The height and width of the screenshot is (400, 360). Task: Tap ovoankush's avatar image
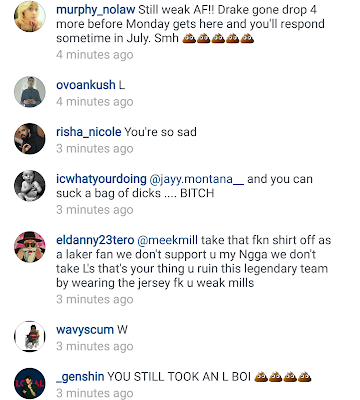(x=30, y=92)
